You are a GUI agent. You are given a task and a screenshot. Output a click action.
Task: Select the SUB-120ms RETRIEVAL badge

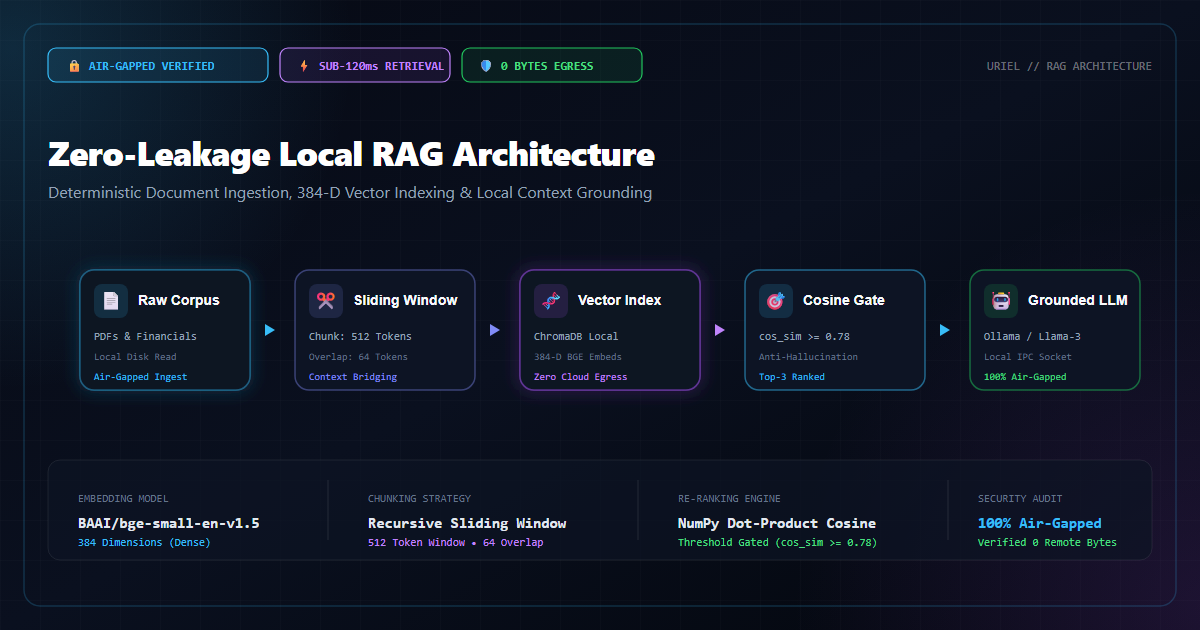[365, 65]
